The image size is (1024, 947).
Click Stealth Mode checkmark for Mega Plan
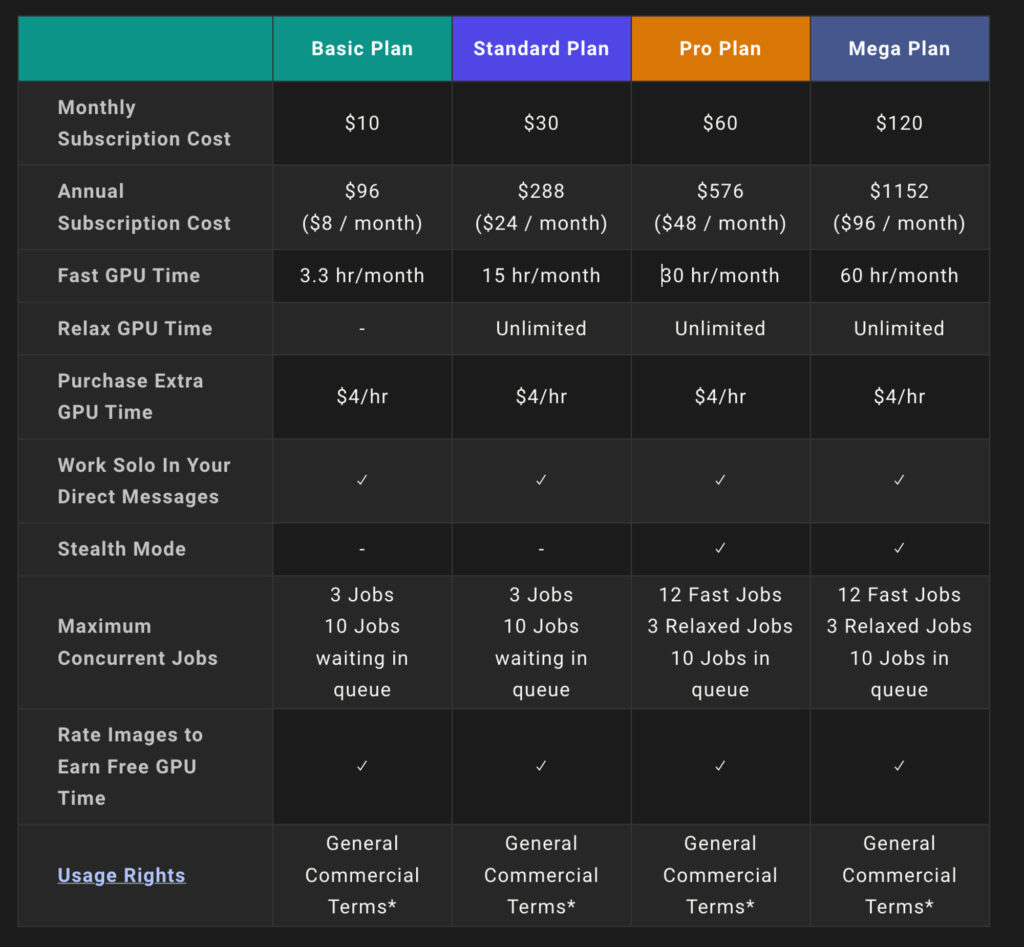pyautogui.click(x=899, y=549)
